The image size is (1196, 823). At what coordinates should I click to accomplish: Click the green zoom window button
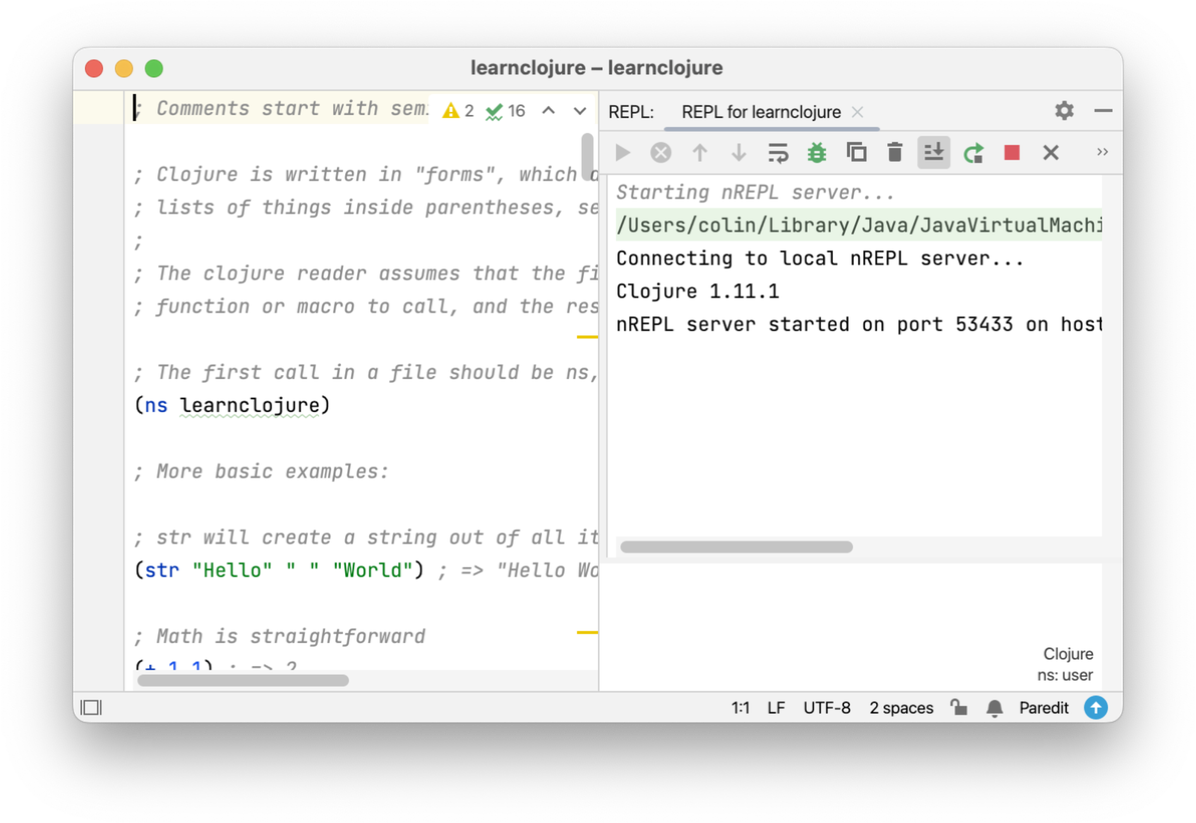point(154,69)
